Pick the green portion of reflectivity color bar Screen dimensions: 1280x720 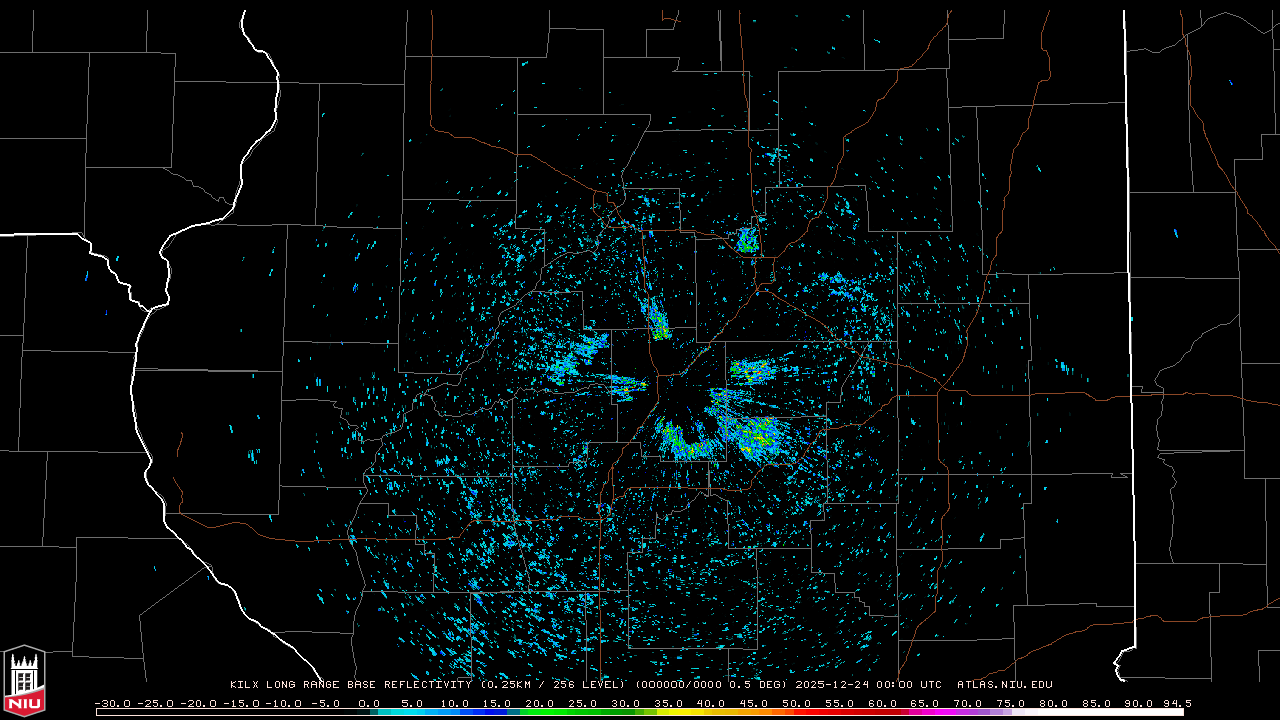click(x=590, y=712)
